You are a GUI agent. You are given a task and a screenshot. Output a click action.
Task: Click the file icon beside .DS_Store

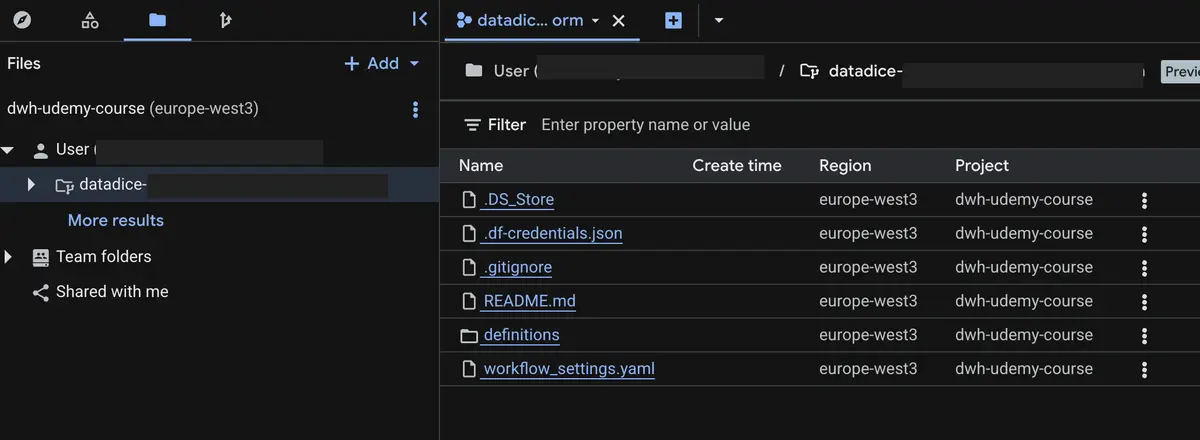tap(469, 200)
